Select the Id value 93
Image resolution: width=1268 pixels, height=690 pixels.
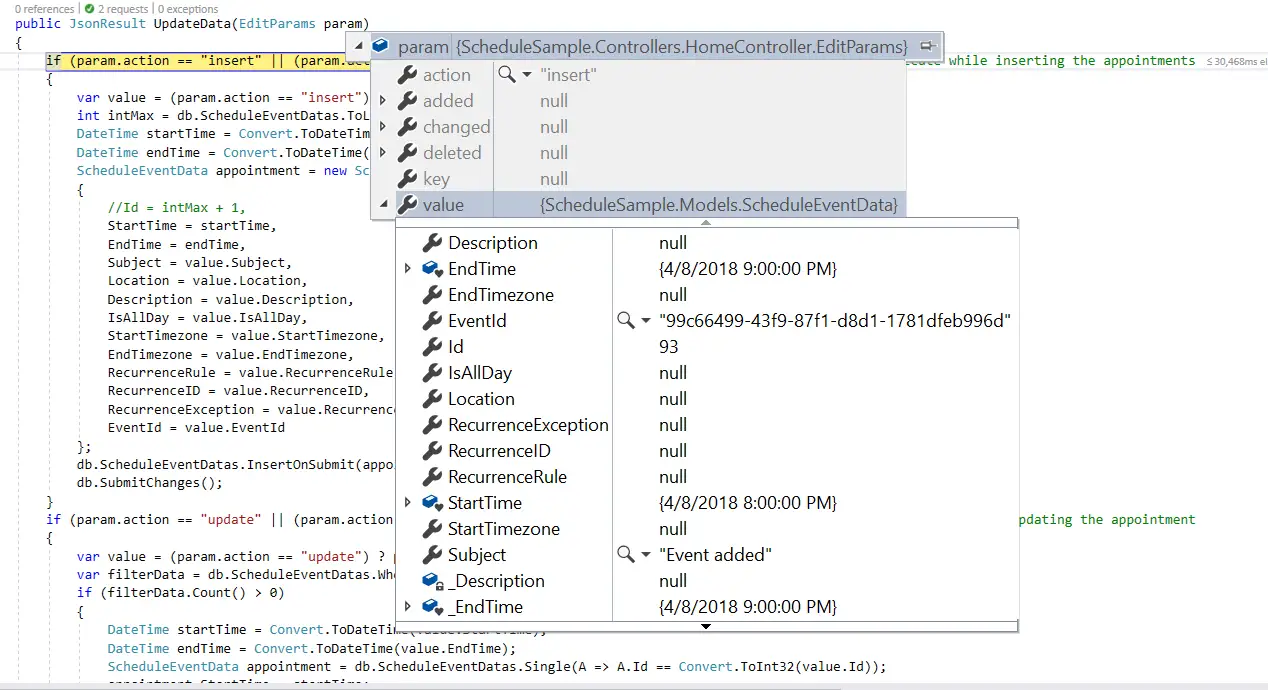click(669, 347)
